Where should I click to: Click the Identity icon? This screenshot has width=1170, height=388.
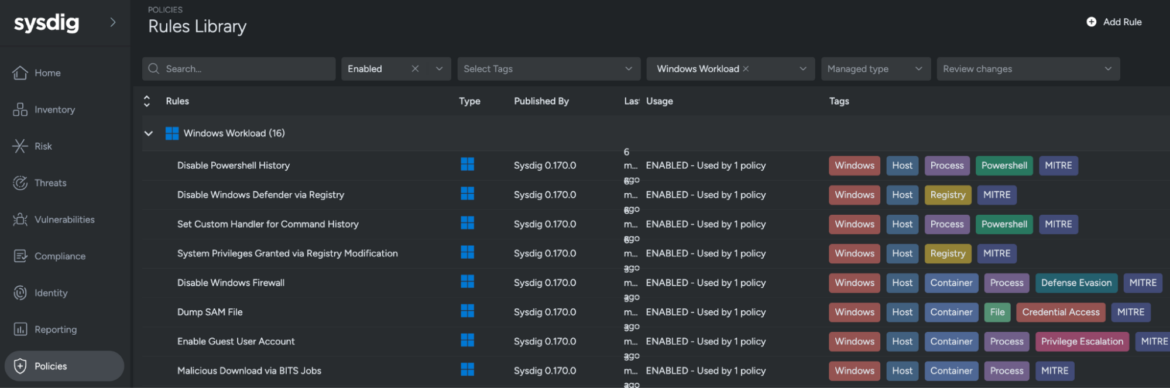pyautogui.click(x=20, y=292)
